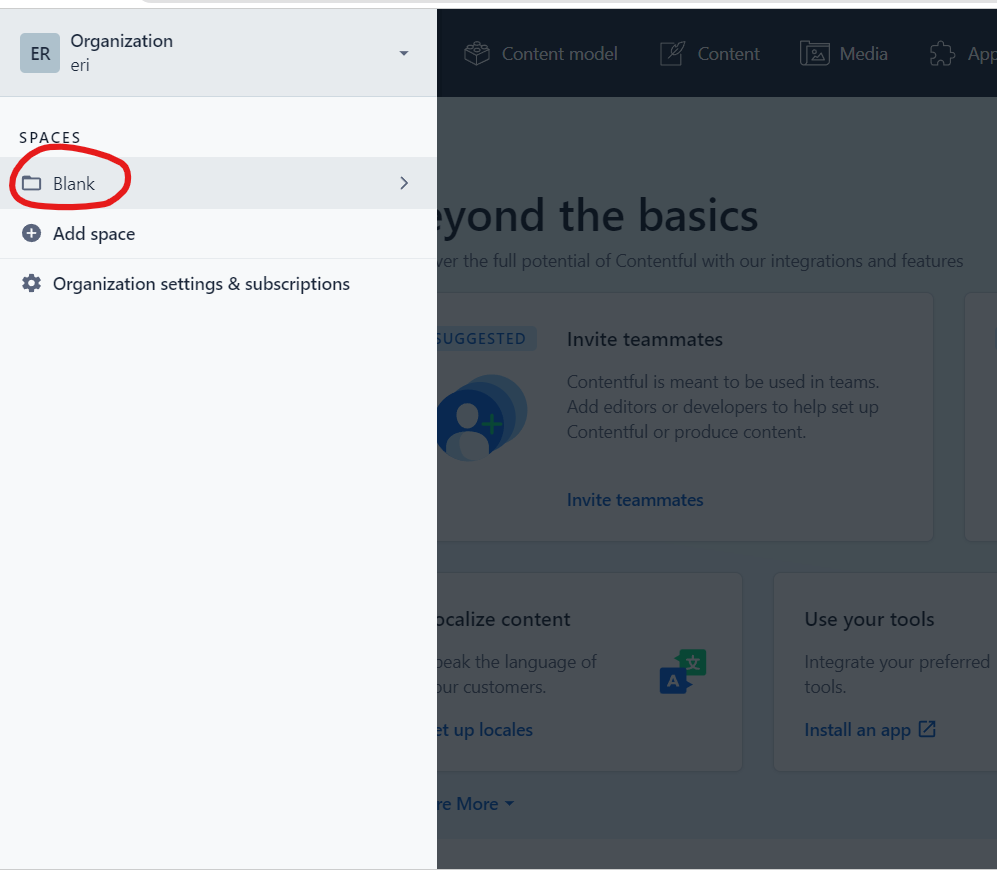This screenshot has height=870, width=997.
Task: Click the Media picture icon
Action: coord(815,54)
